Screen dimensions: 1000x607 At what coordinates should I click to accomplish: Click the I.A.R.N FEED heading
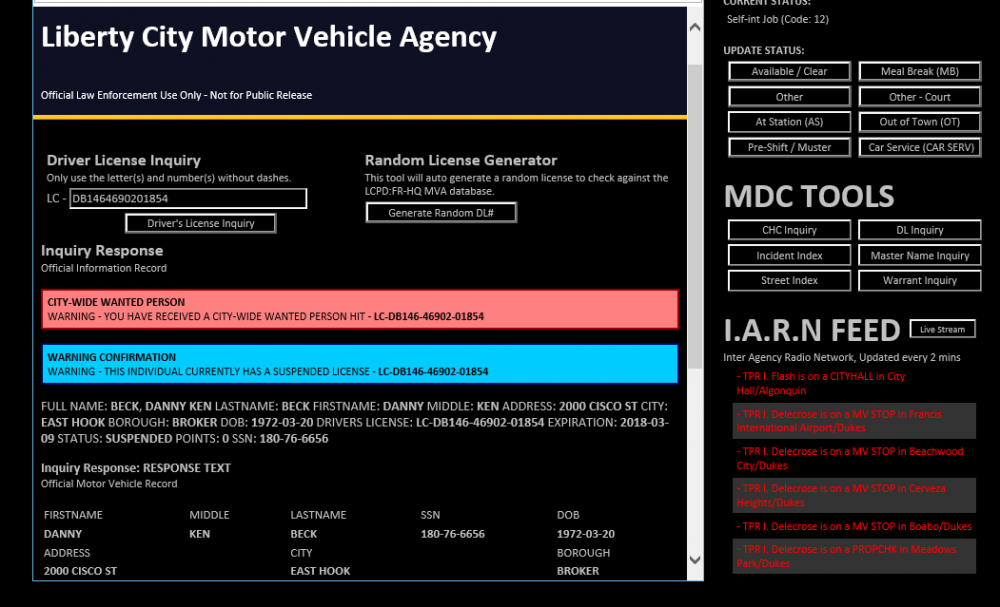coord(812,330)
